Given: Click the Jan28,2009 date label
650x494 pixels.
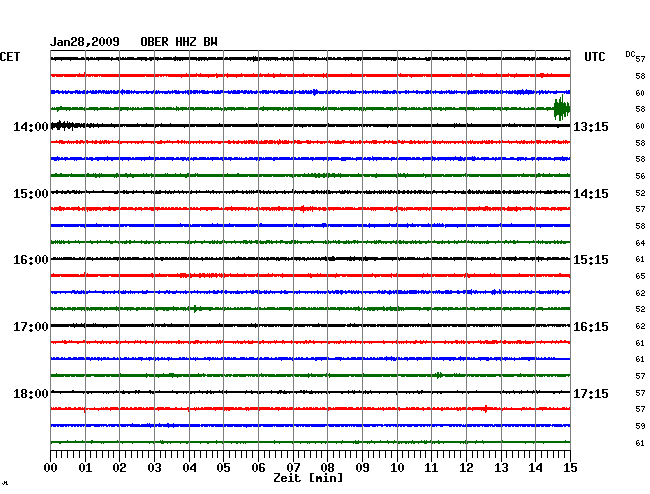Looking at the screenshot, I should [85, 42].
